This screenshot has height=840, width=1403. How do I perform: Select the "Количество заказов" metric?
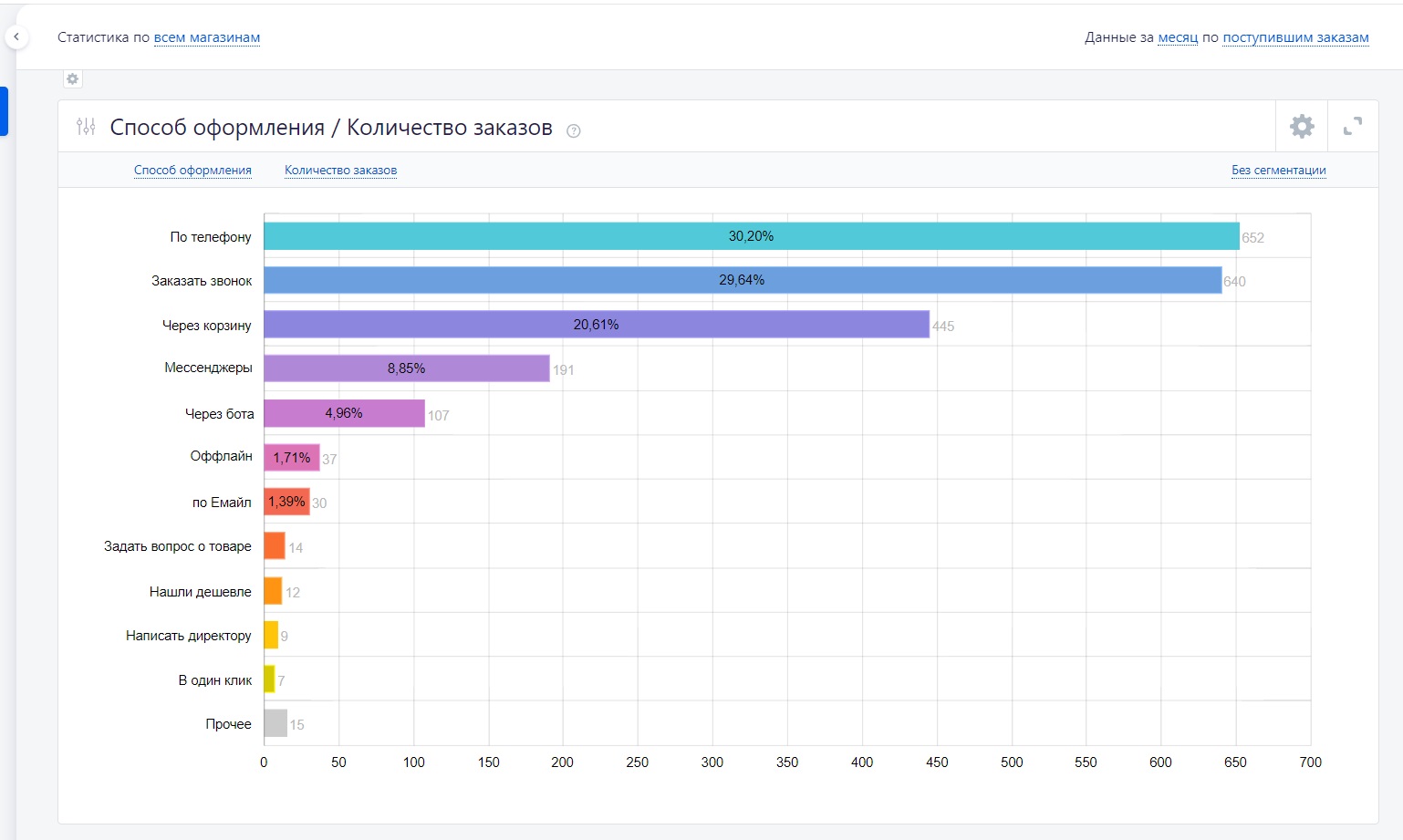click(340, 170)
